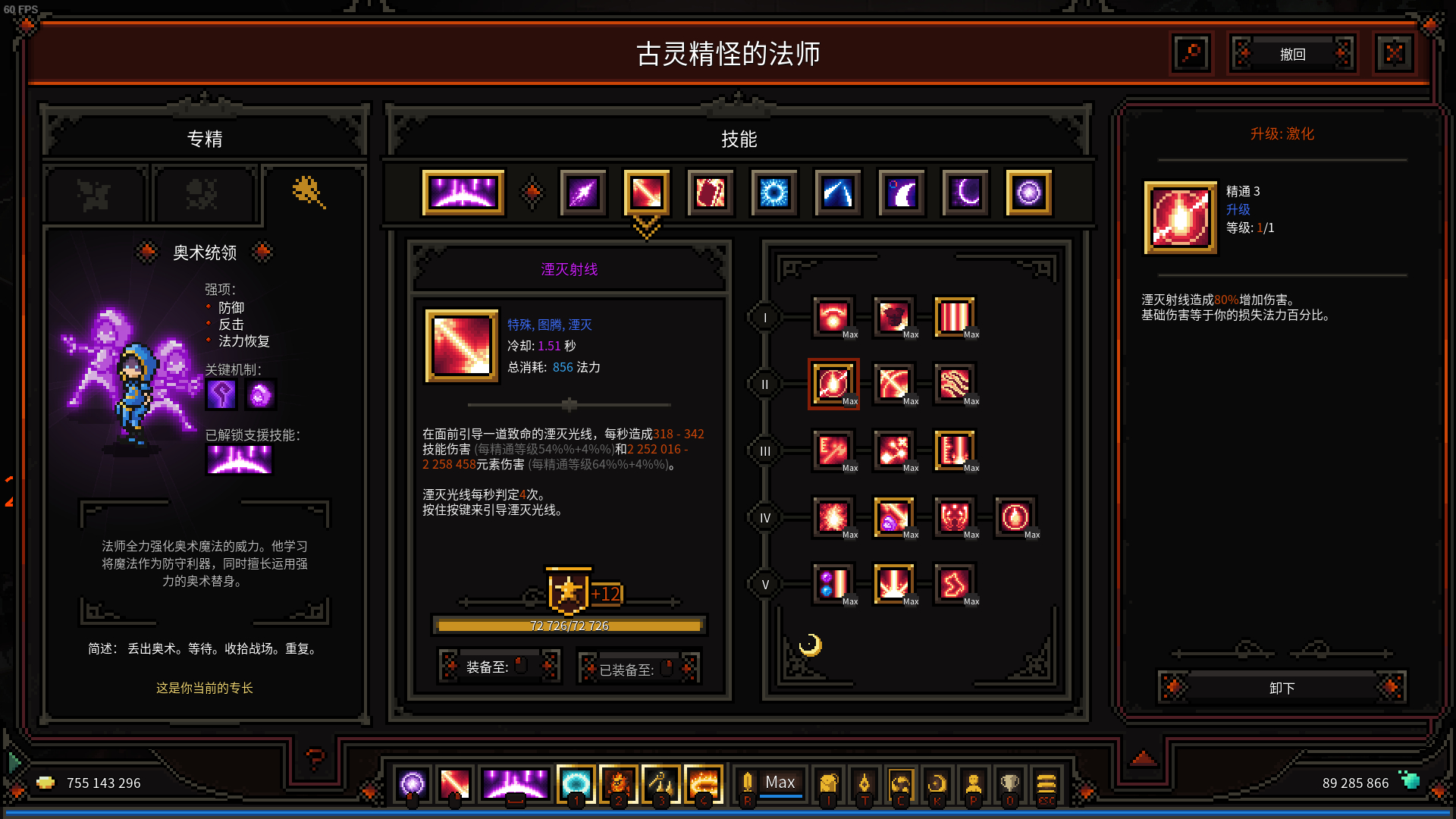Open the first greyed specialization tab
Image resolution: width=1456 pixels, height=819 pixels.
[x=95, y=194]
